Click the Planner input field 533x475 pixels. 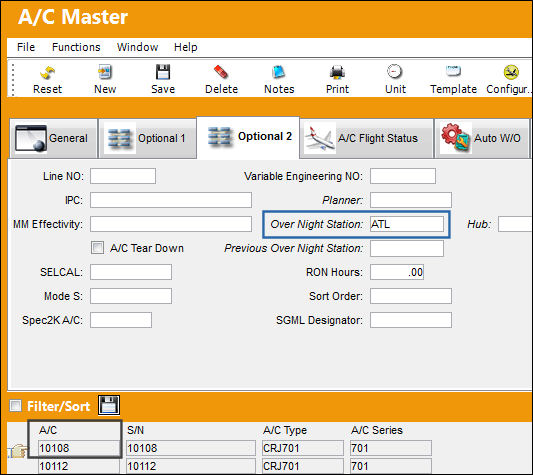[x=411, y=200]
